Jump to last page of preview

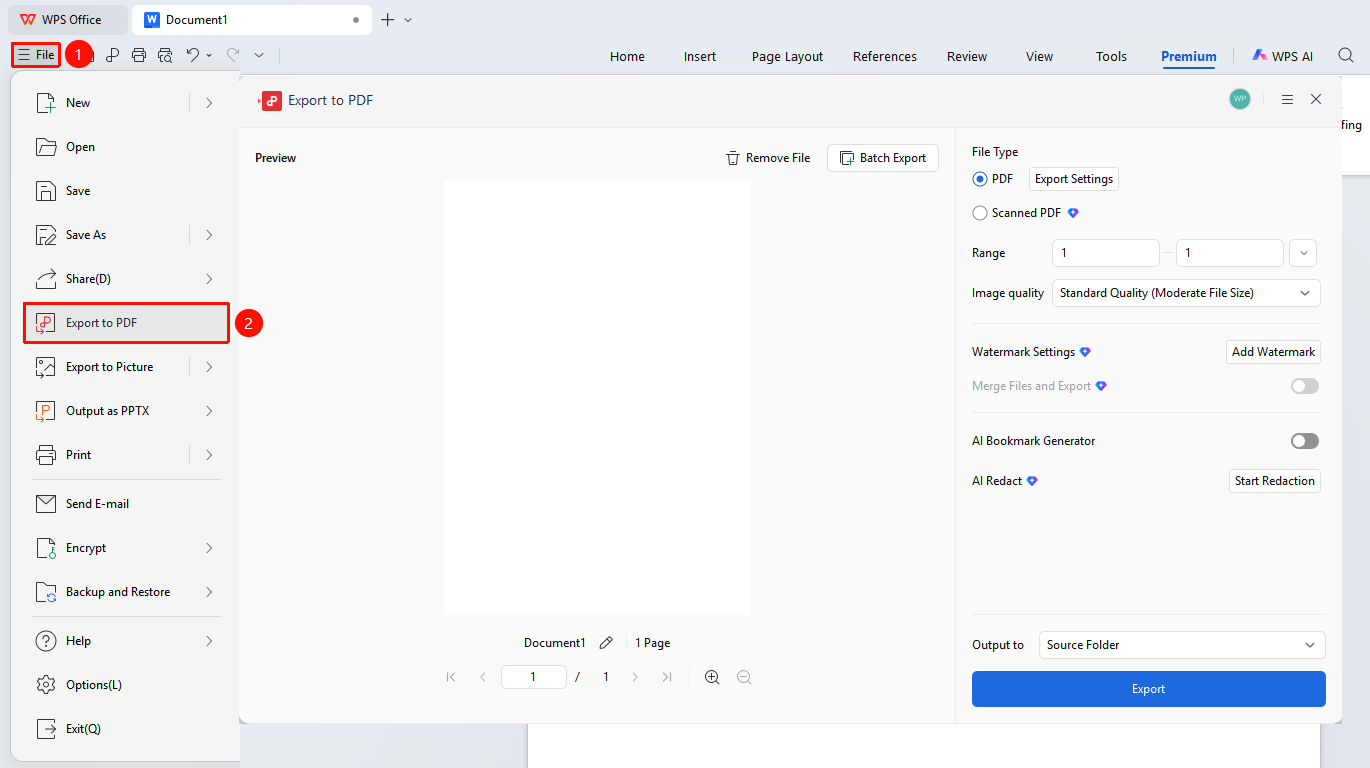click(667, 677)
